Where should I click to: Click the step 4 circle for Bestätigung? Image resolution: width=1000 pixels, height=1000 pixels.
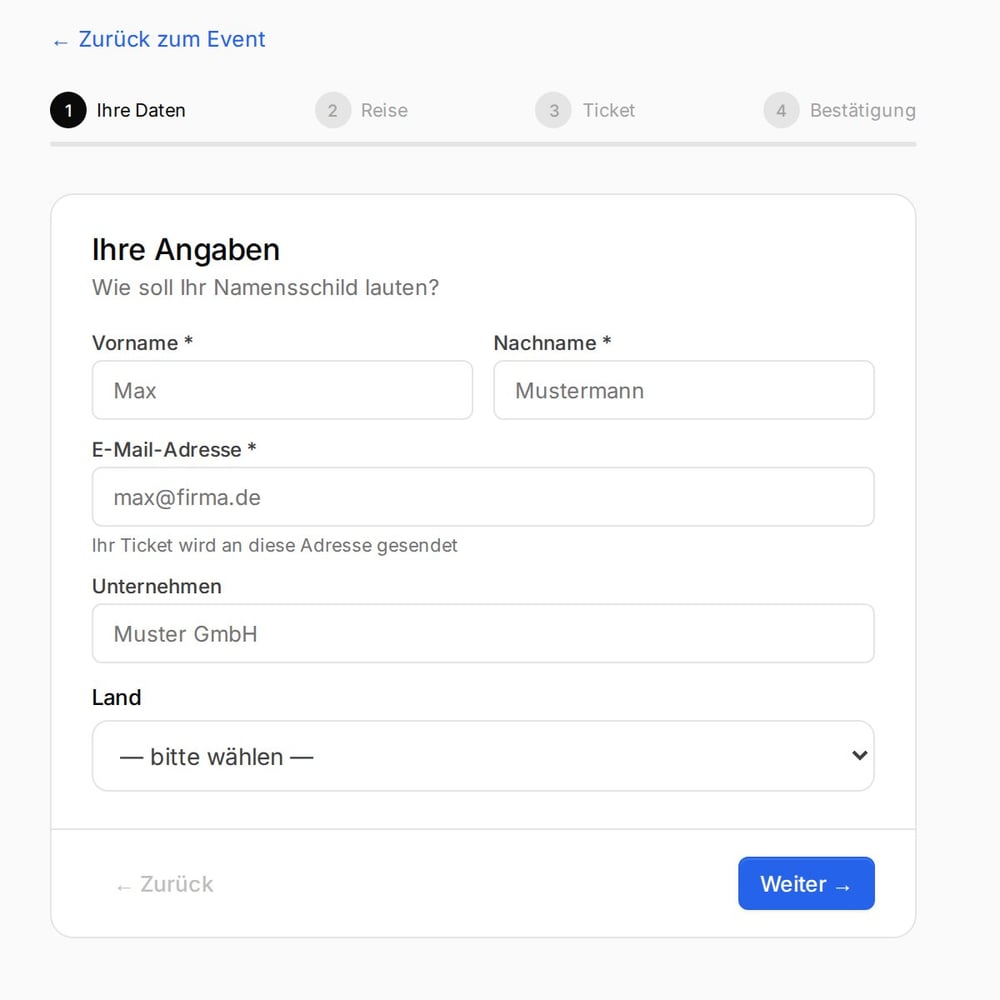(781, 110)
